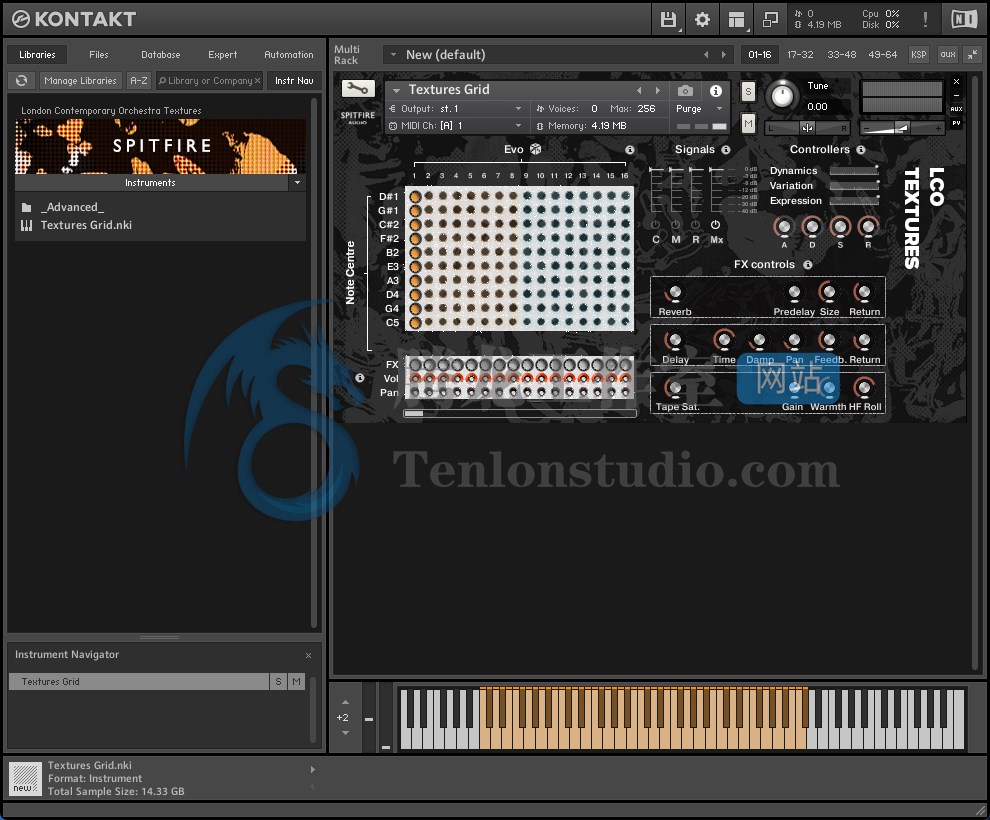This screenshot has width=990, height=820.
Task: Show Evo info icon
Action: tap(629, 150)
